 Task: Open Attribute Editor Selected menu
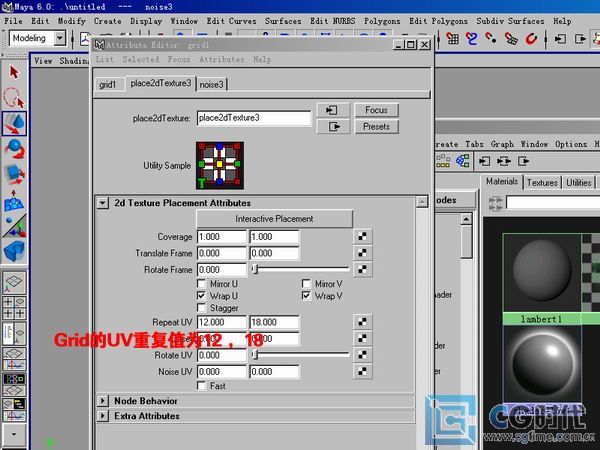click(140, 59)
